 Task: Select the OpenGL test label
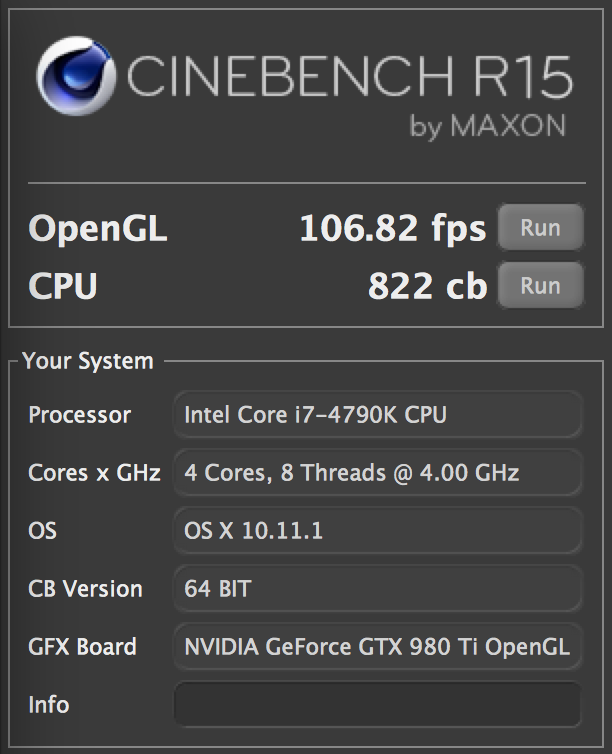(98, 229)
